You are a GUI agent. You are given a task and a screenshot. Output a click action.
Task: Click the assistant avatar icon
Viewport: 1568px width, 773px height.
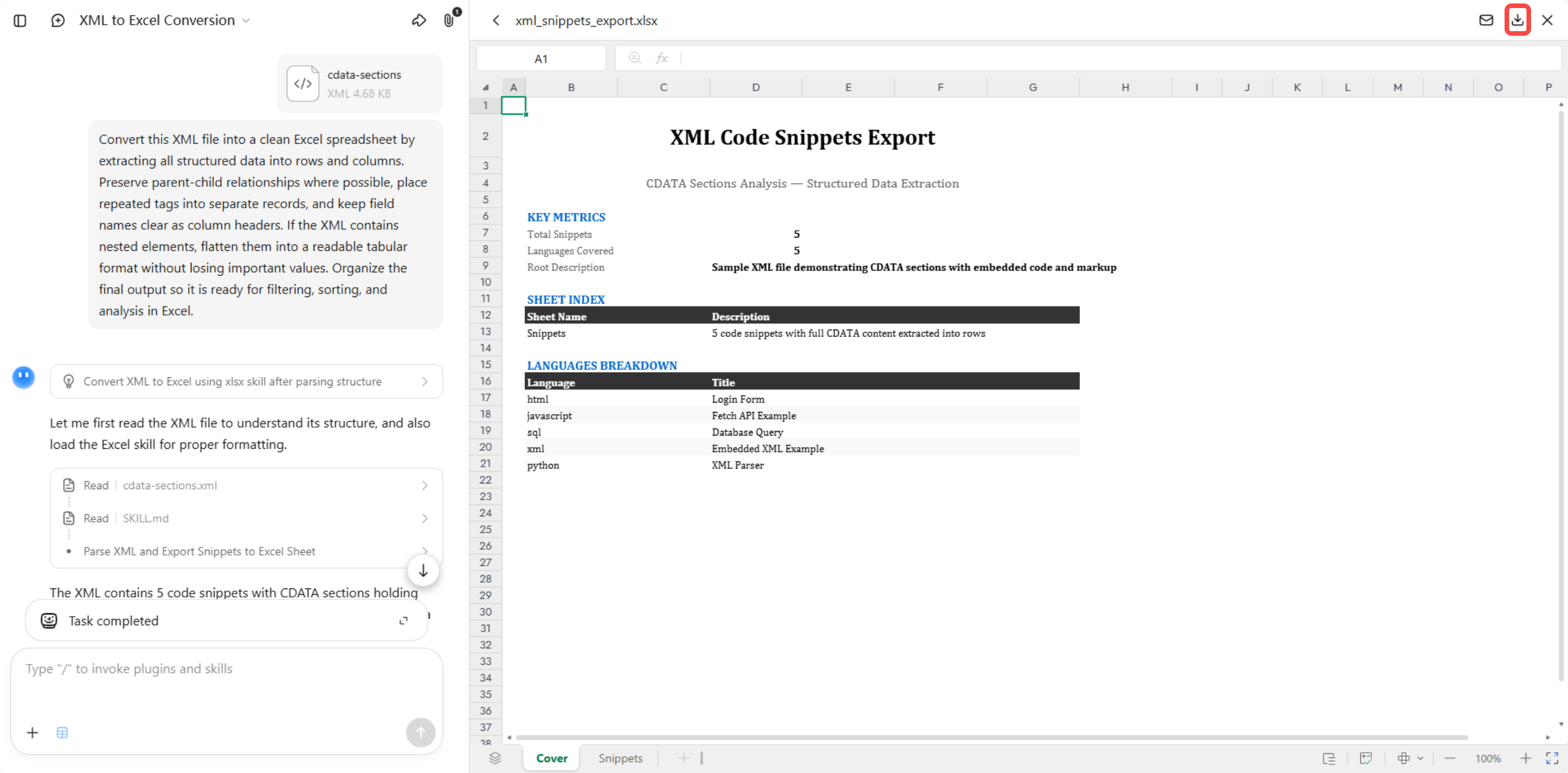24,377
